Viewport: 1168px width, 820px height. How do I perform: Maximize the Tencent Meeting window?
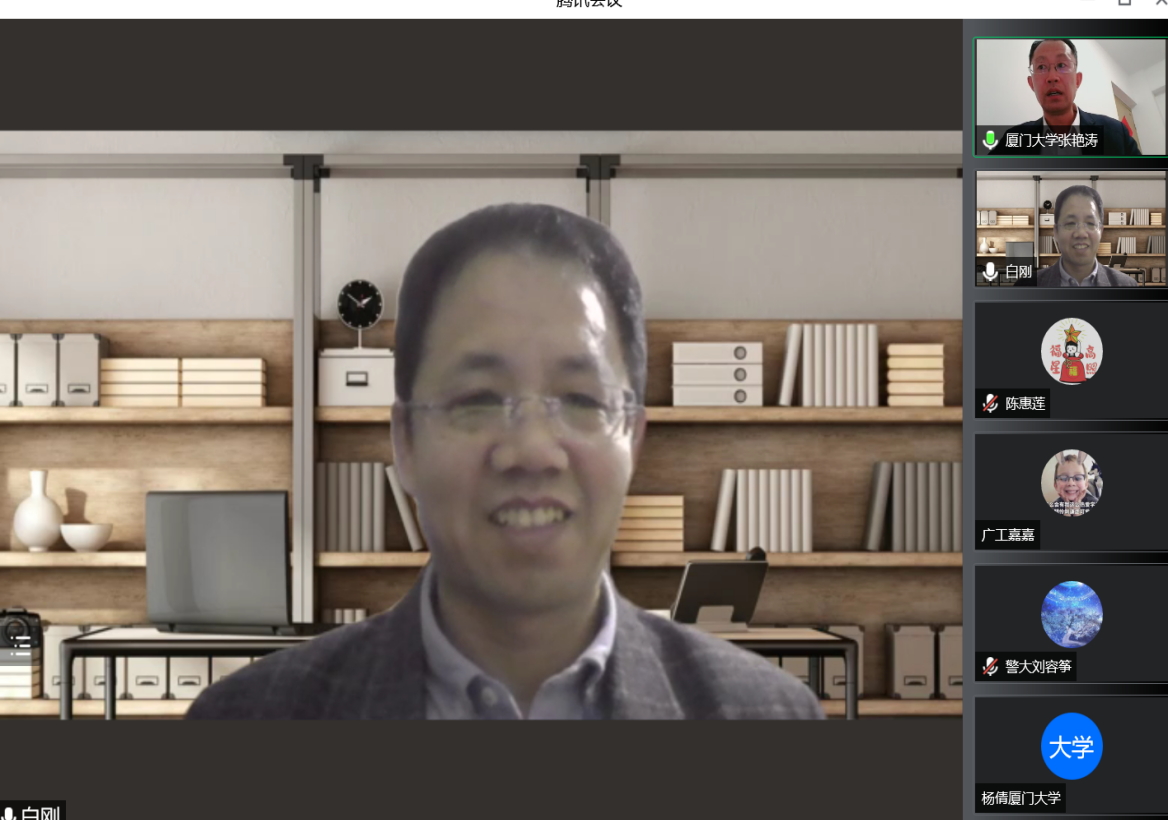coord(1125,3)
